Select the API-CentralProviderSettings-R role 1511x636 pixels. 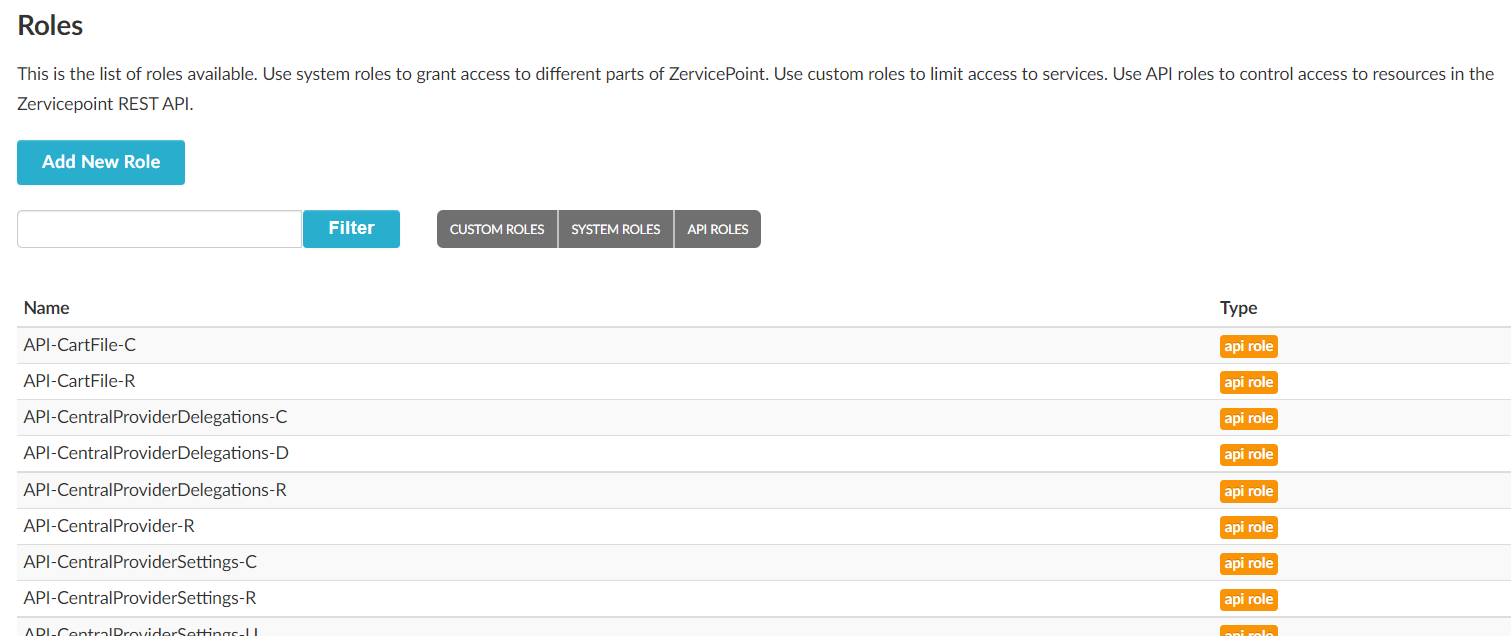pyautogui.click(x=140, y=598)
